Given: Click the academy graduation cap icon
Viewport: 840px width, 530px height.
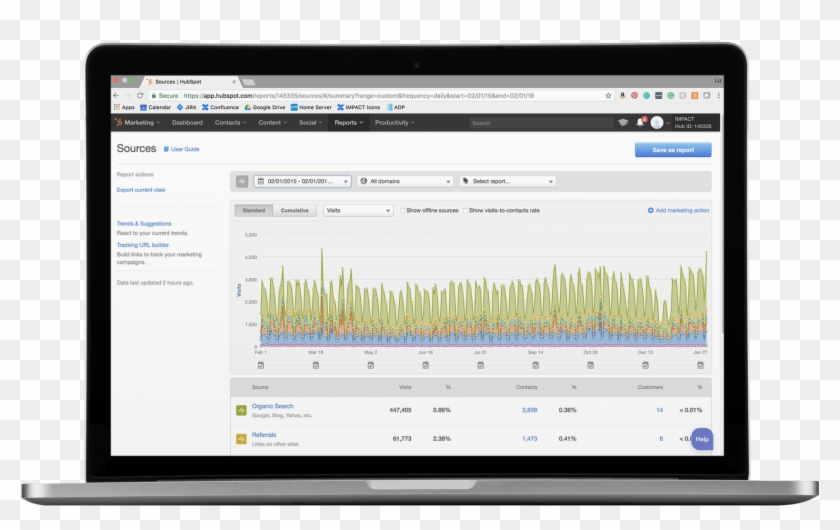Looking at the screenshot, I should 623,123.
